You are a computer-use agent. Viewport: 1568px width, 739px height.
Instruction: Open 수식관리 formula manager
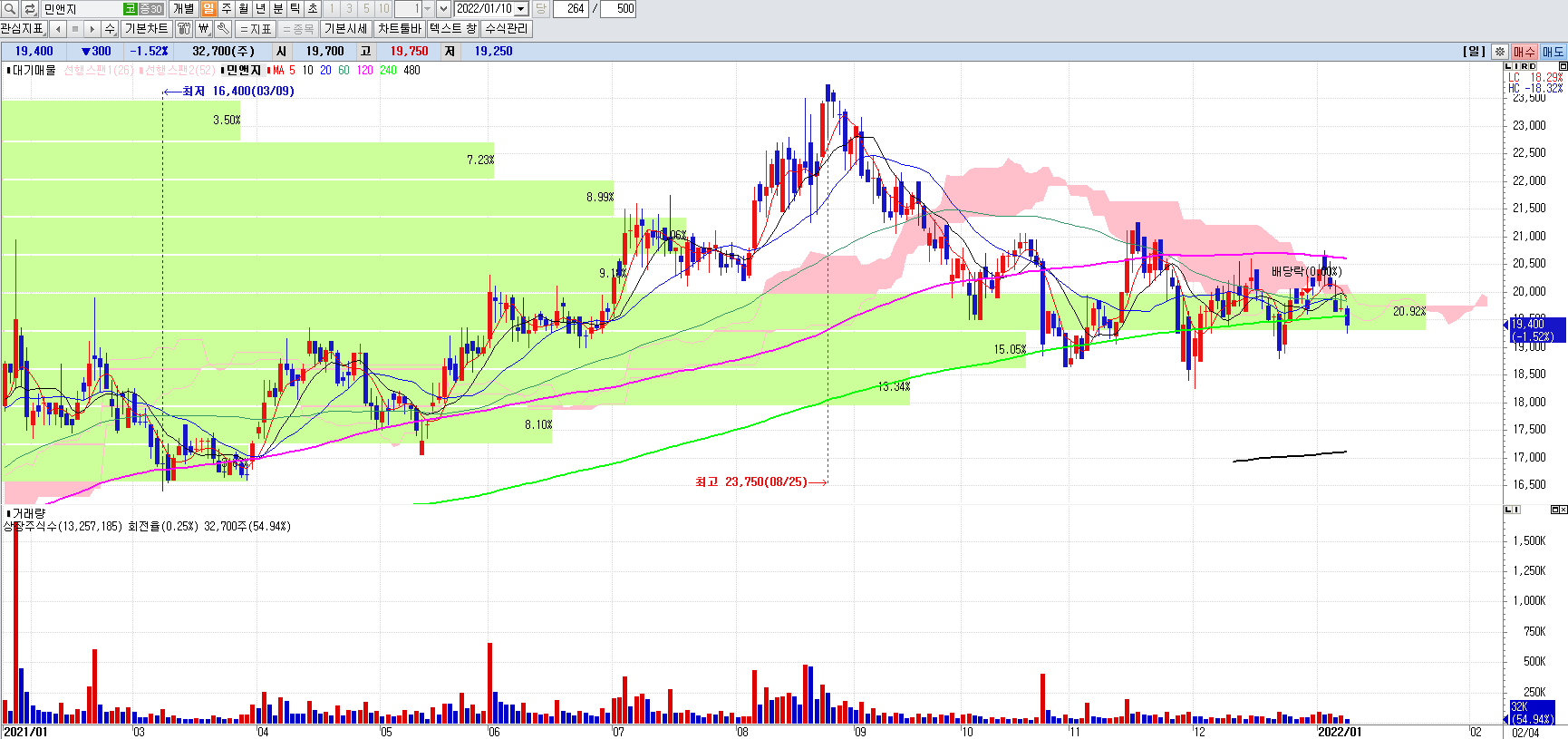coord(506,29)
